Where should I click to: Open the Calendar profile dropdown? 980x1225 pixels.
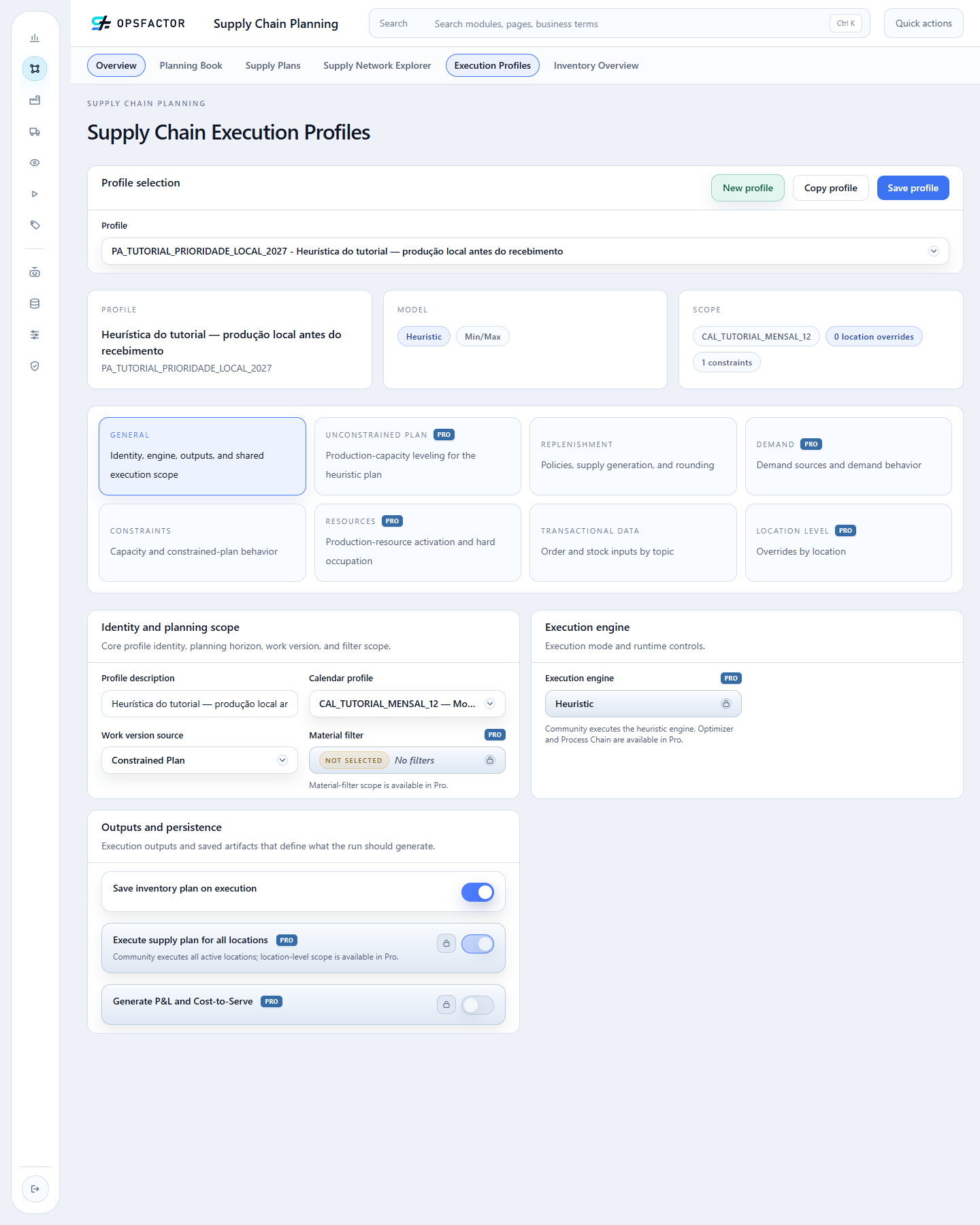(407, 704)
